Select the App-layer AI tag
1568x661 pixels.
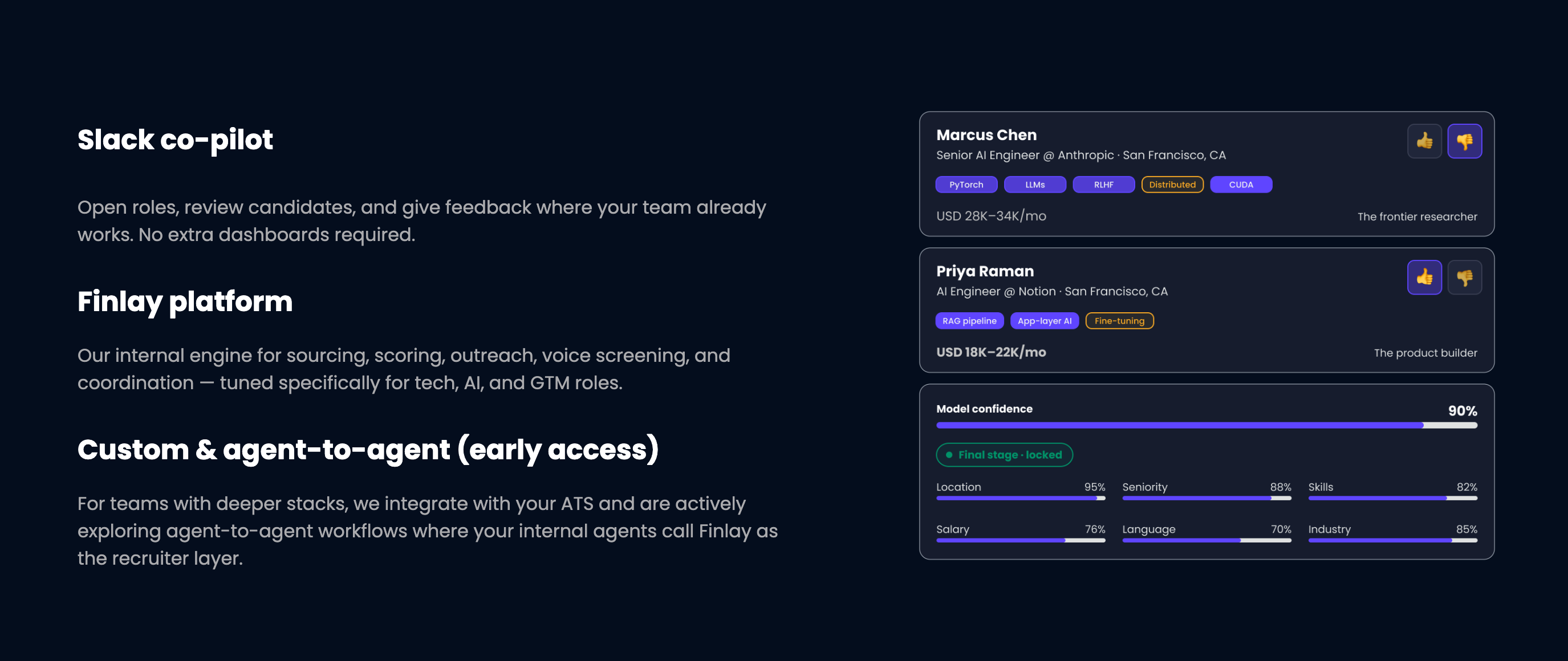pyautogui.click(x=1045, y=320)
